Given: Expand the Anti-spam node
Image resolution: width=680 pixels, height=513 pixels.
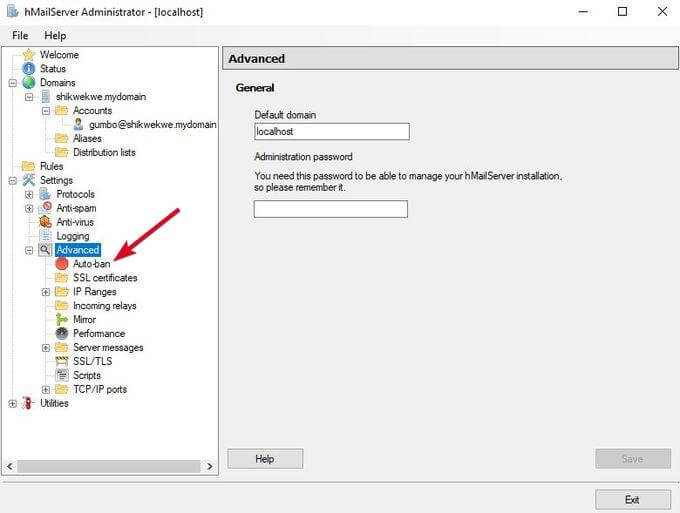Looking at the screenshot, I should pos(29,208).
